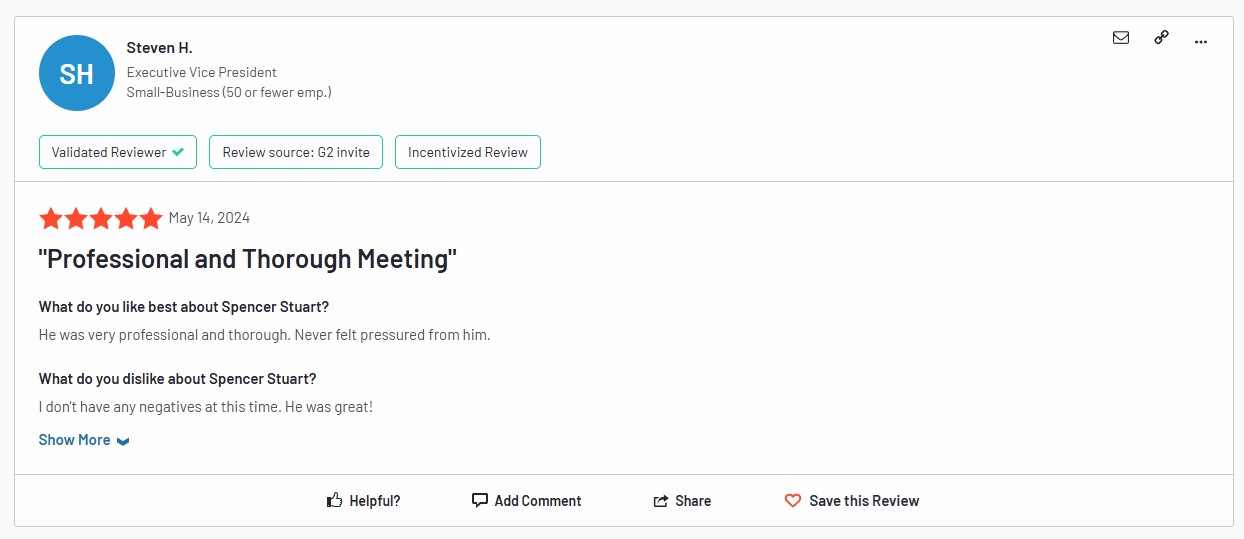1244x539 pixels.
Task: Click the green Validated Reviewer checkmark
Action: coord(178,152)
